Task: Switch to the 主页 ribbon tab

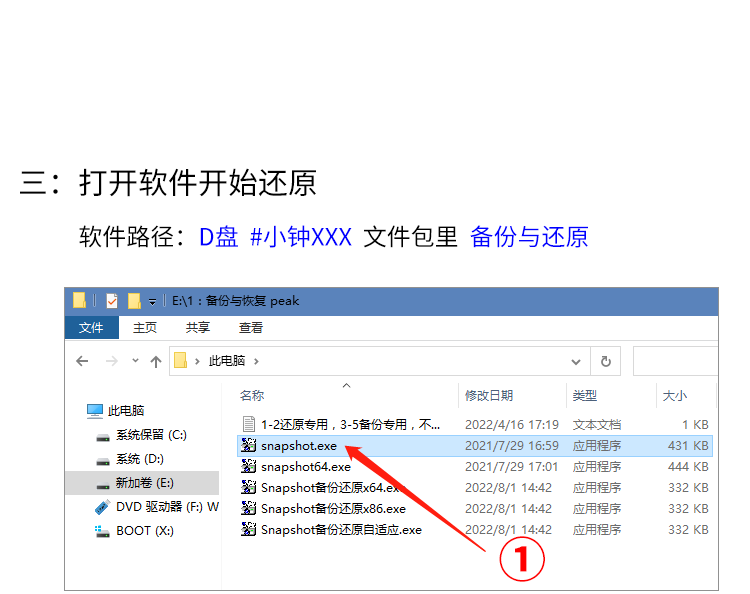Action: (x=145, y=328)
